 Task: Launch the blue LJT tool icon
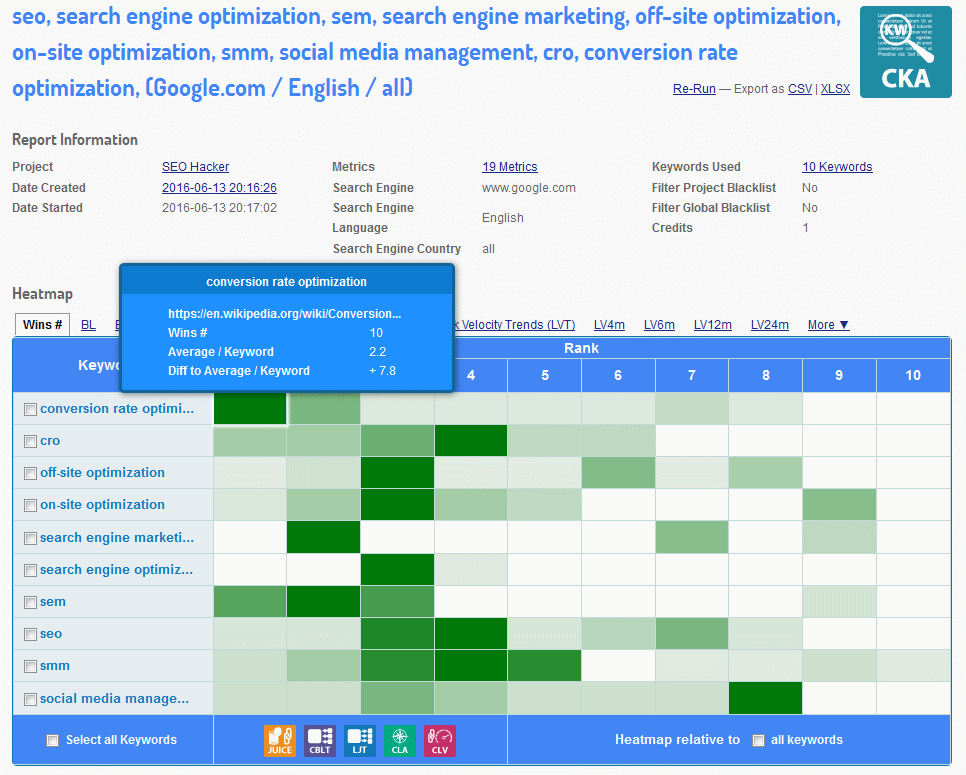pos(360,740)
